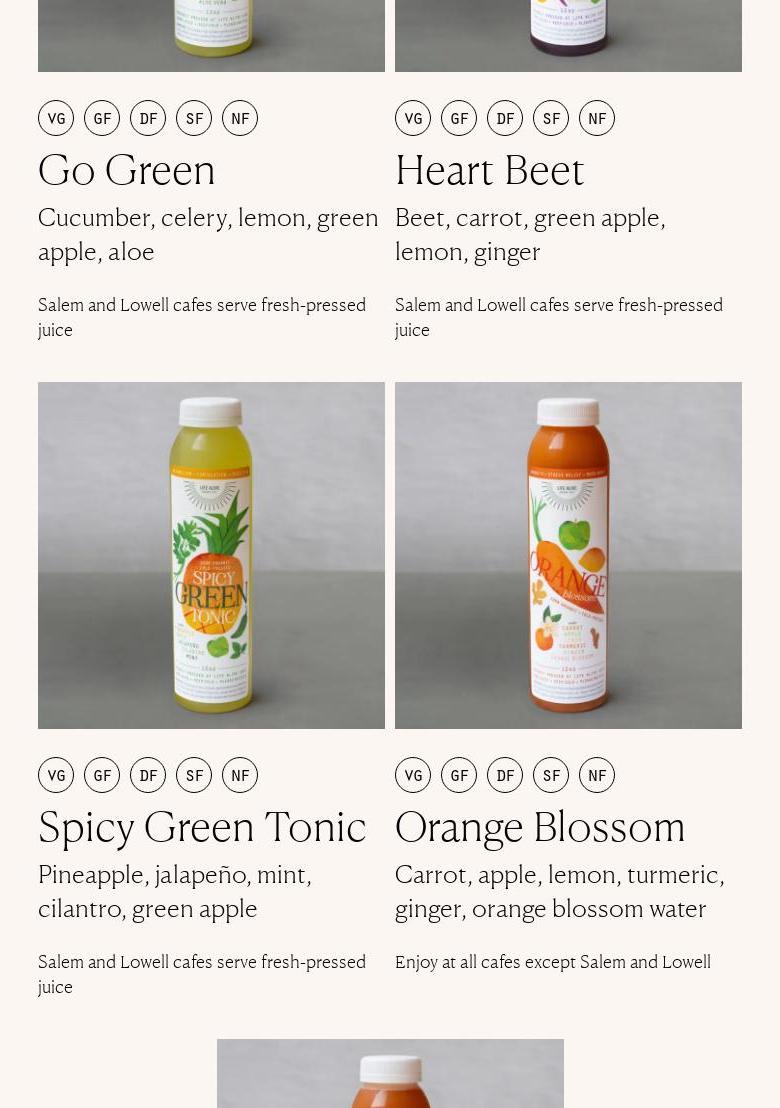780x1108 pixels.
Task: Click the DF badge above Heart Beet
Action: click(505, 118)
